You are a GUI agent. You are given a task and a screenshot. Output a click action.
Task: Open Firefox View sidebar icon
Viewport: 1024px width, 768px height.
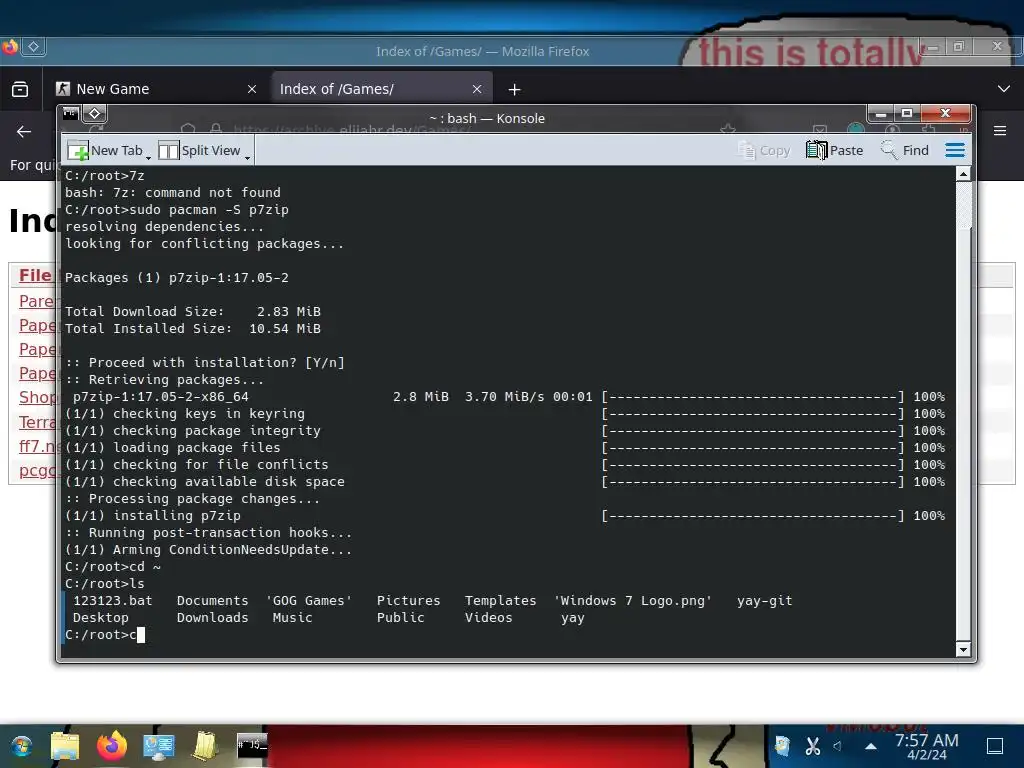pos(20,89)
